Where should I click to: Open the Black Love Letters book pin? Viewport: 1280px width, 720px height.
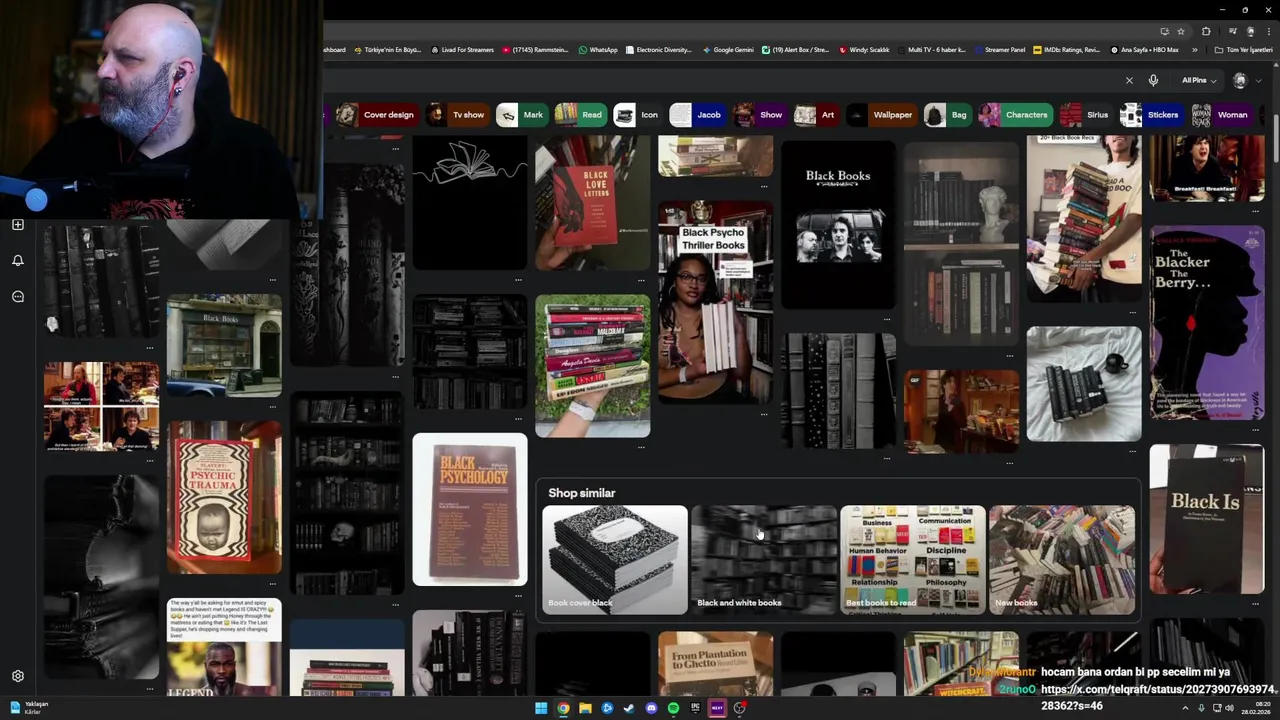592,205
